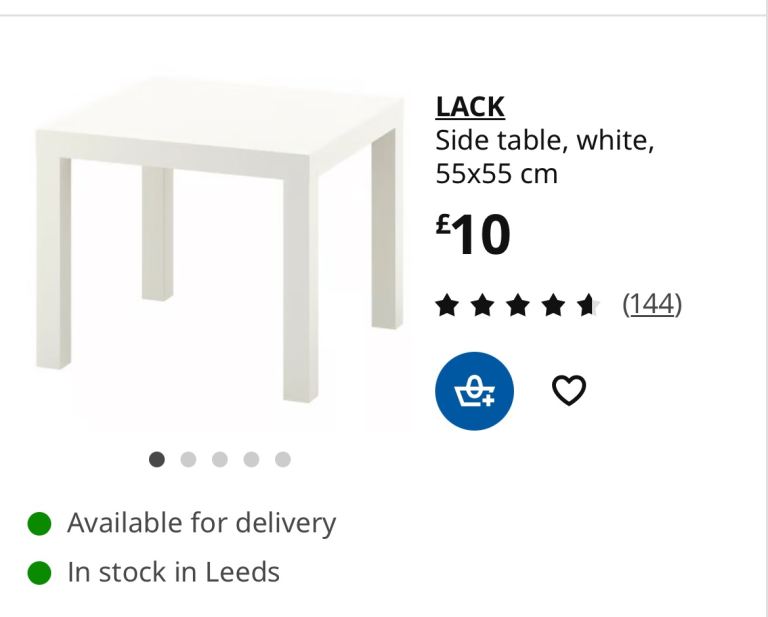The height and width of the screenshot is (617, 768).
Task: Select the first image carousel dot
Action: click(157, 459)
